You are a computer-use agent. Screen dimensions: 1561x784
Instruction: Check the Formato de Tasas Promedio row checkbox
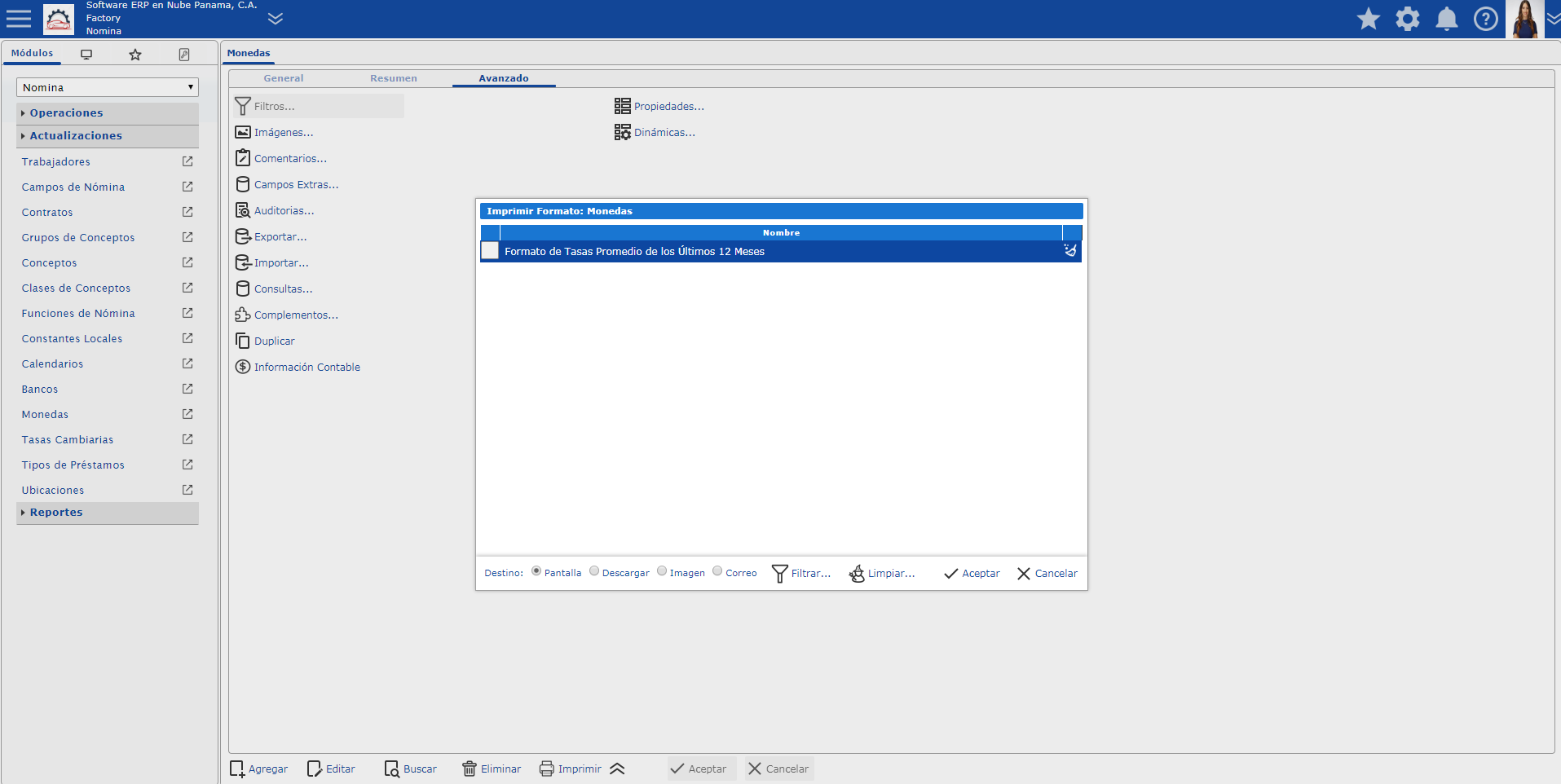(x=490, y=251)
